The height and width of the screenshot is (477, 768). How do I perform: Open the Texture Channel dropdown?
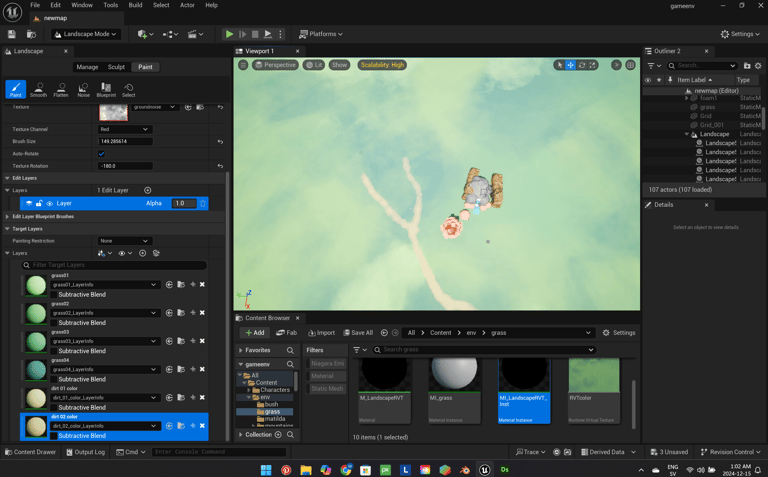click(x=124, y=129)
